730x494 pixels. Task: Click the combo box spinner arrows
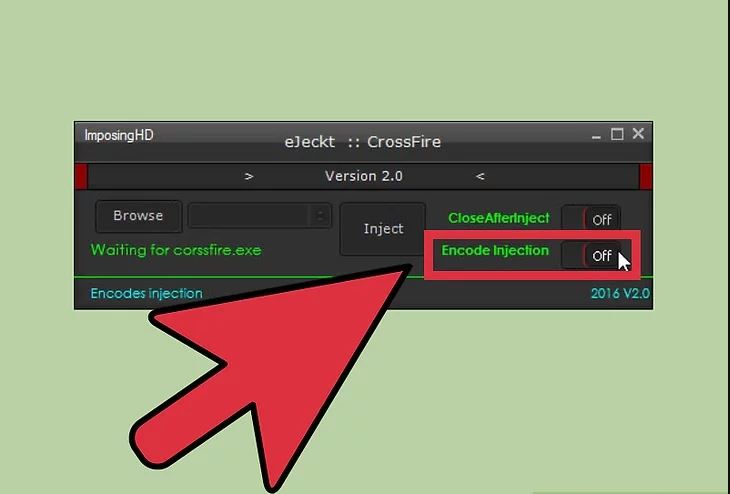[320, 216]
